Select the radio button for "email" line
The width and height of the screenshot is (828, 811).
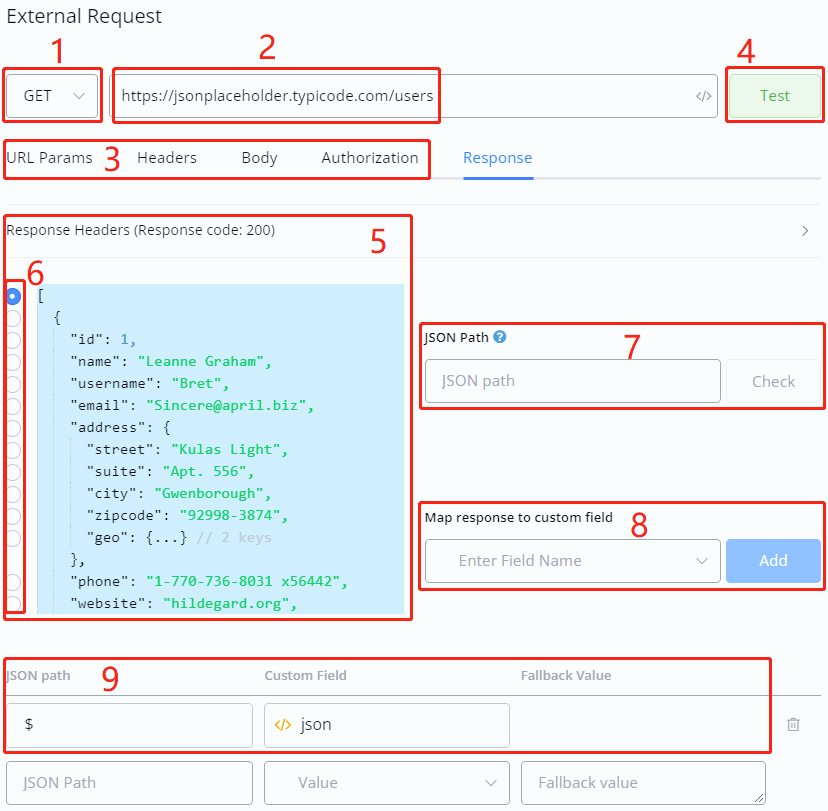[13, 406]
